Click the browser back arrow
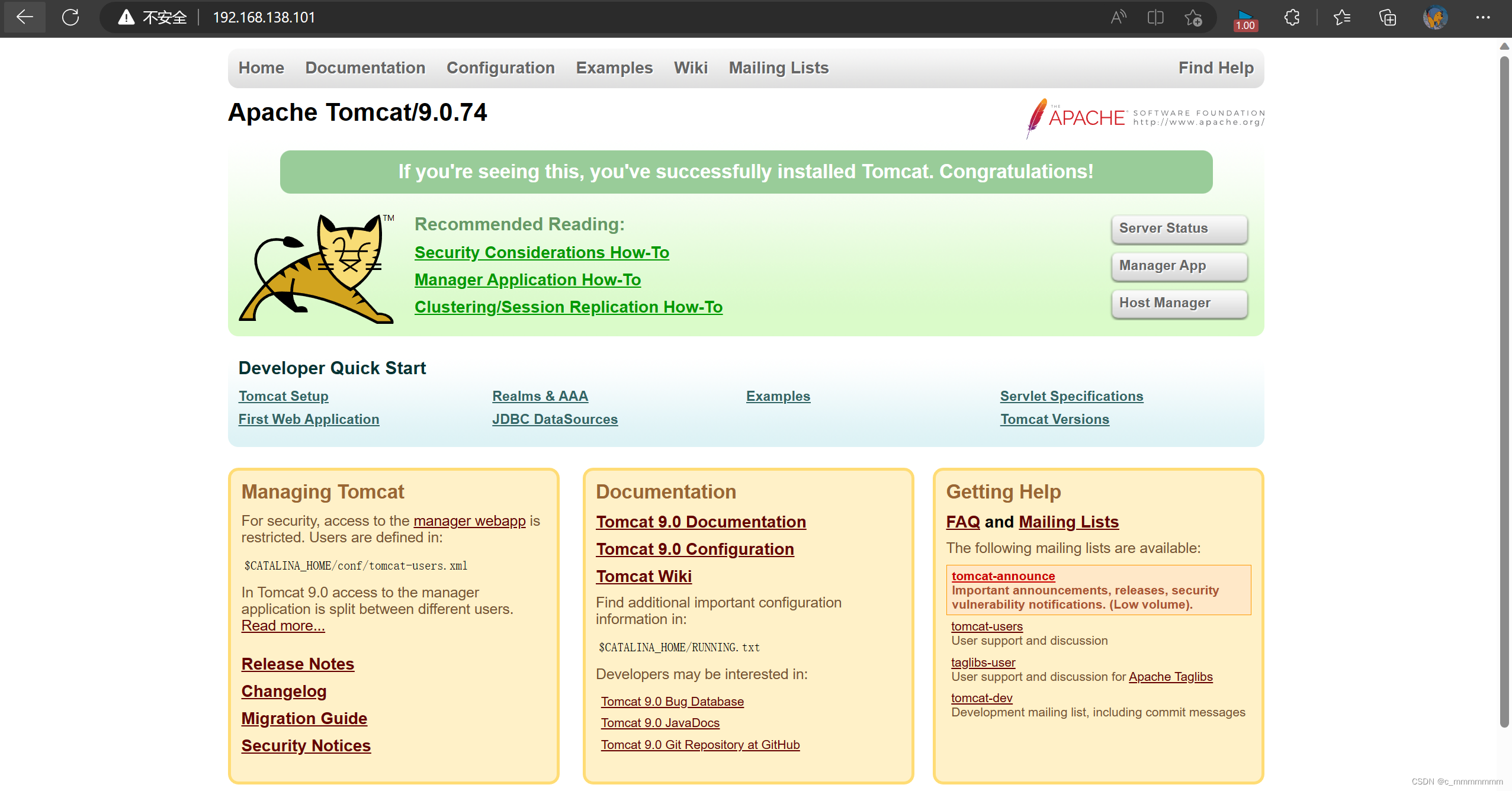Image resolution: width=1512 pixels, height=791 pixels. pyautogui.click(x=24, y=17)
